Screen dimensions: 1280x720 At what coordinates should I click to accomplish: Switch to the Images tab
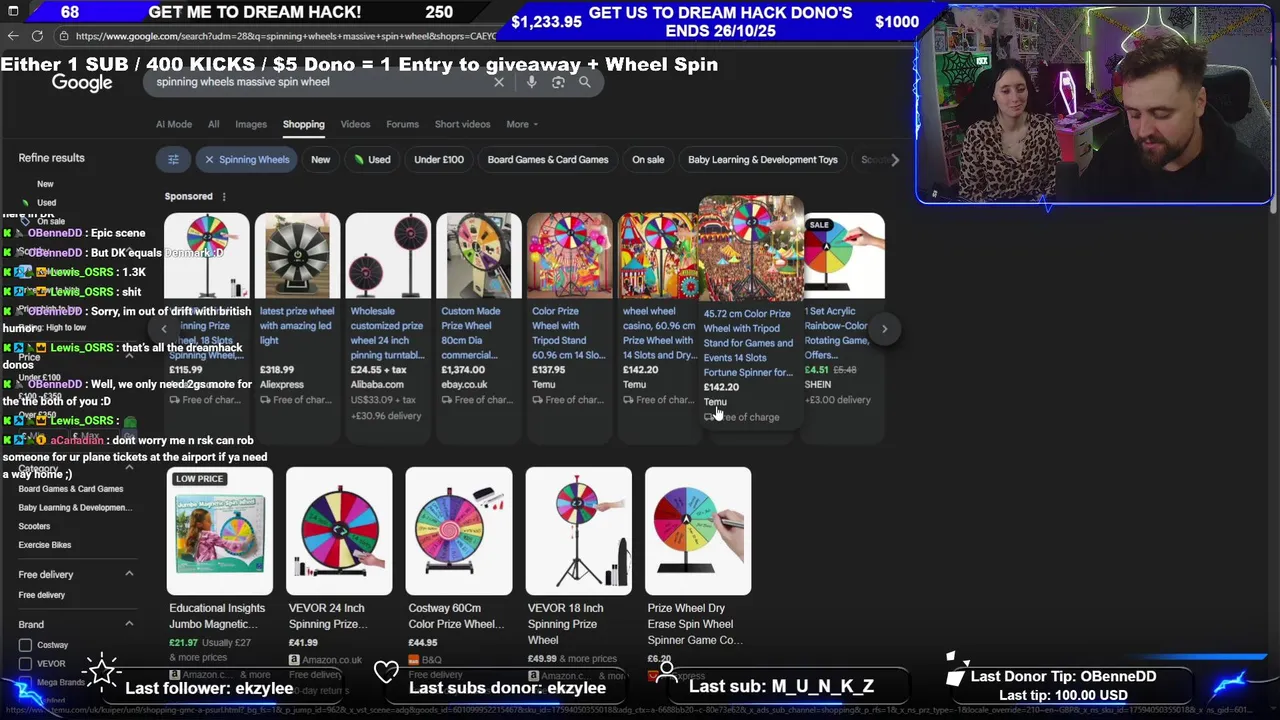click(x=251, y=124)
